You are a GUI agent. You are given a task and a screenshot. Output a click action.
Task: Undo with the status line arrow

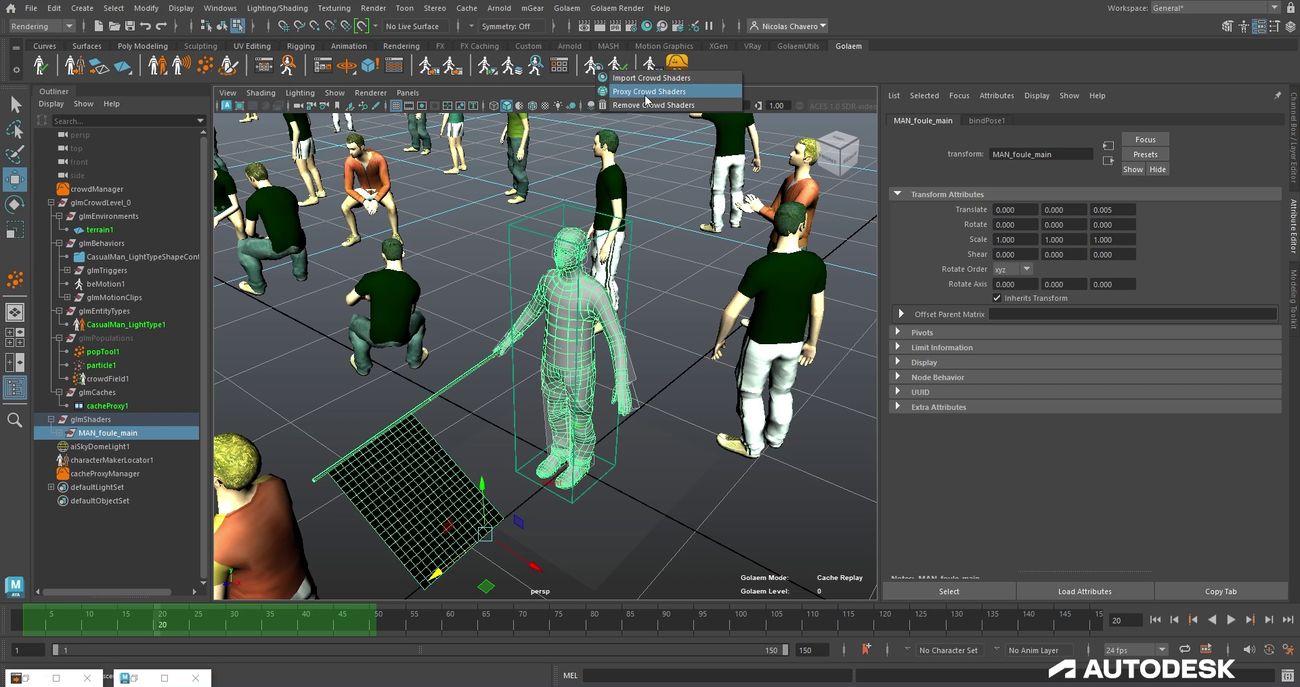click(x=146, y=26)
